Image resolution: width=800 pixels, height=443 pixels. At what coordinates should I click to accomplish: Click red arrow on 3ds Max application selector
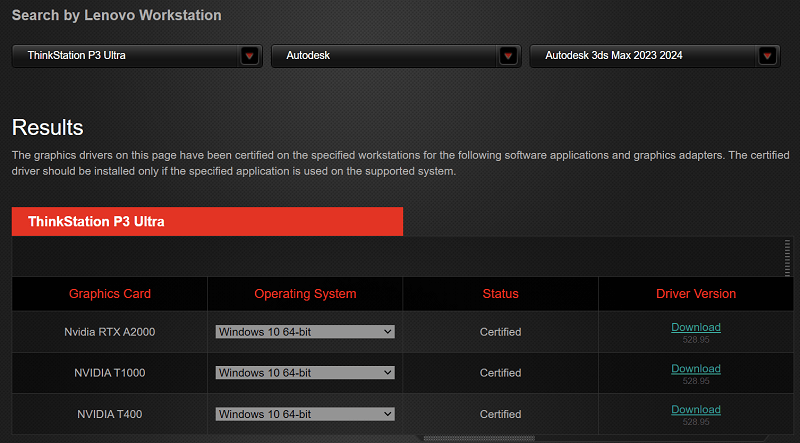(x=767, y=56)
